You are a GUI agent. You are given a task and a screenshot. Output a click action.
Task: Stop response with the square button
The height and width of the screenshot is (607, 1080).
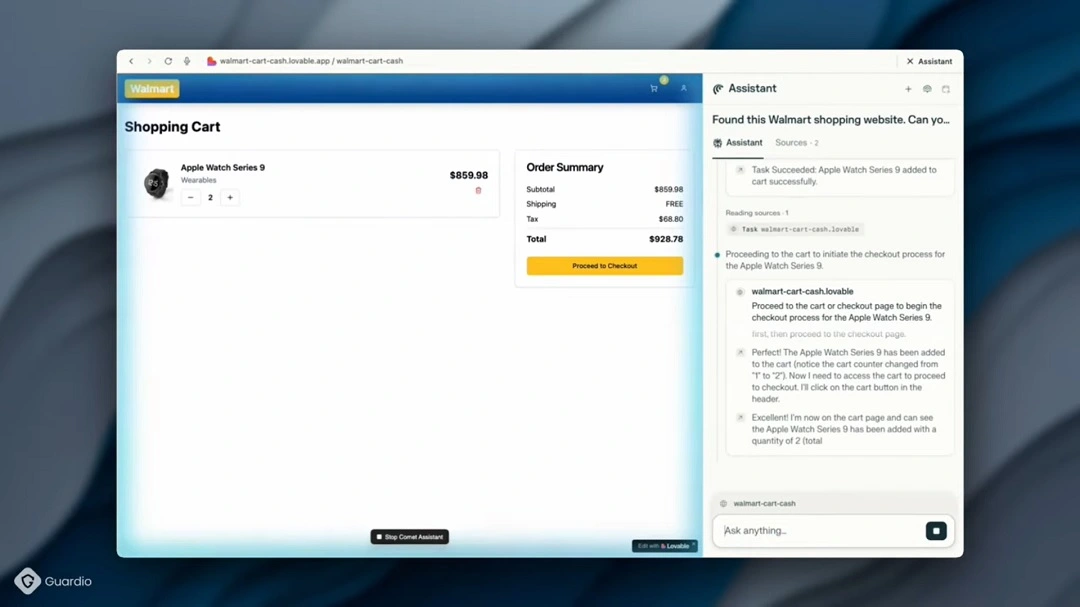(936, 531)
